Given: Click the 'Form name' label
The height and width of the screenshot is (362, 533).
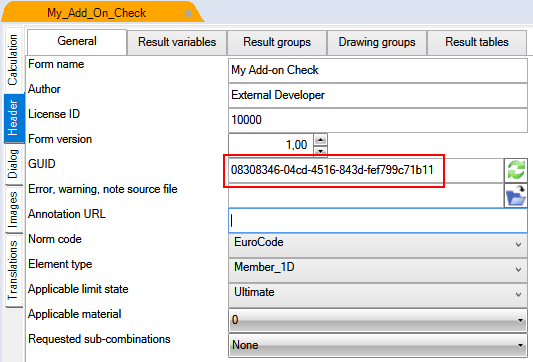Looking at the screenshot, I should pos(56,64).
